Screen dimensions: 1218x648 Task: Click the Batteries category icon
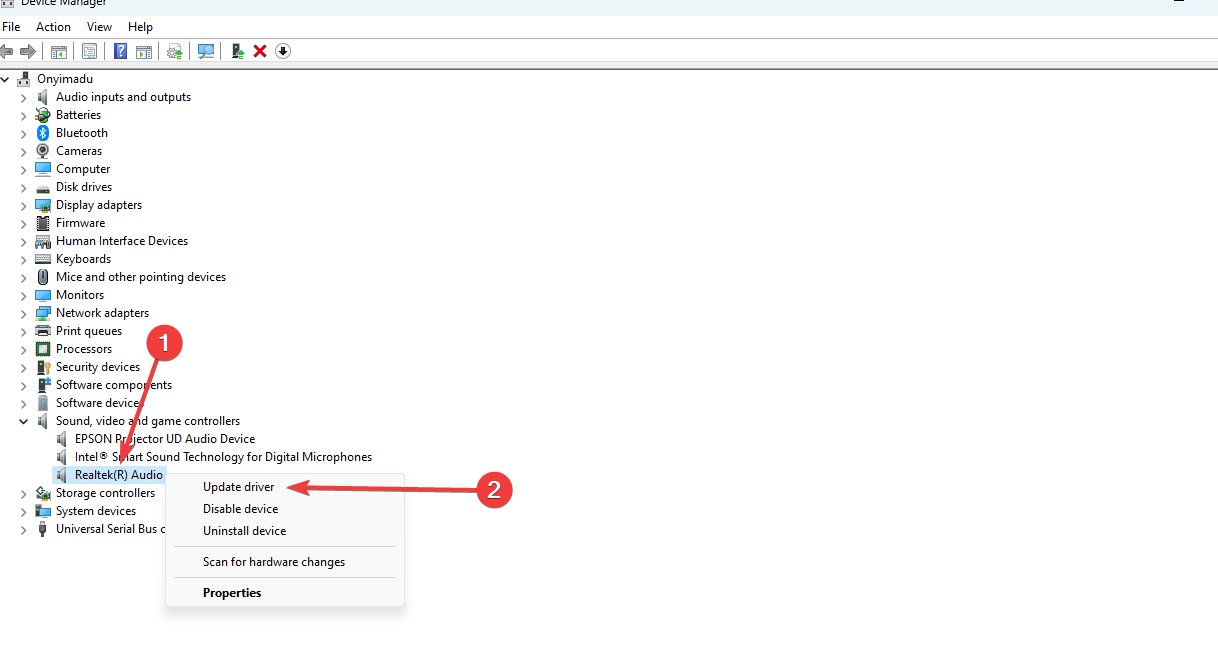[x=43, y=115]
